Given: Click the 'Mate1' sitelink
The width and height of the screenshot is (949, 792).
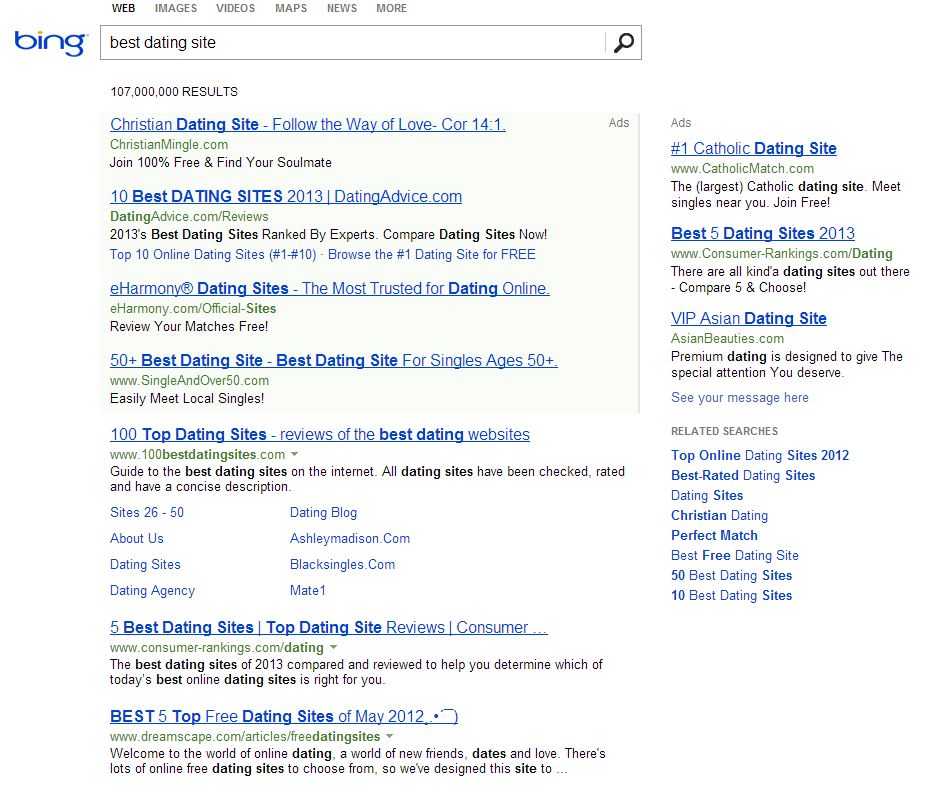Looking at the screenshot, I should 307,591.
